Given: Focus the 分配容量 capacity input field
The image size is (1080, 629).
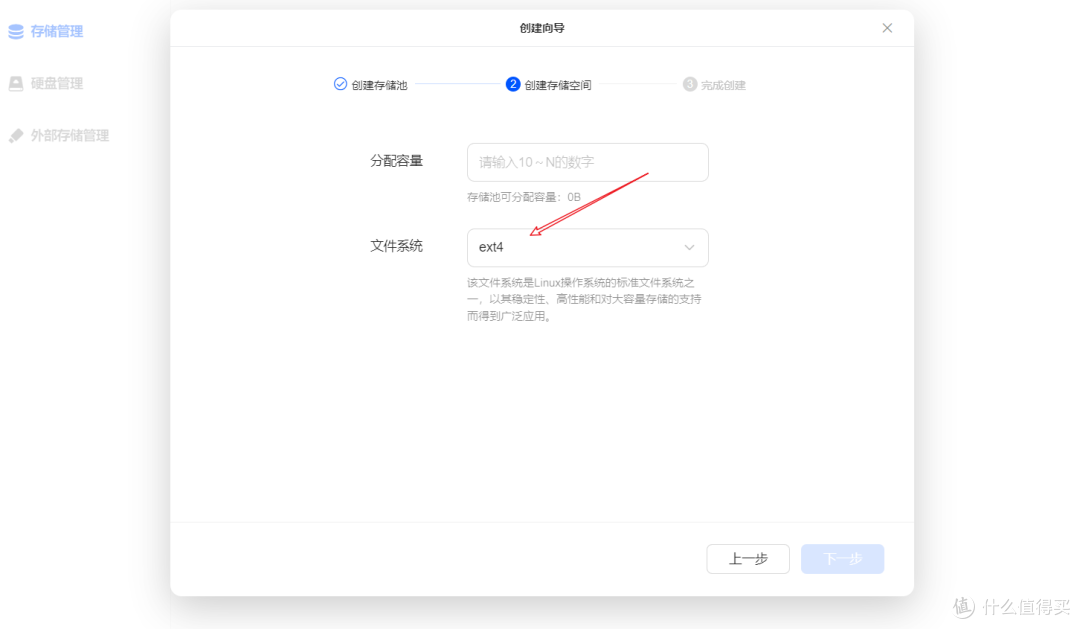Looking at the screenshot, I should (587, 162).
